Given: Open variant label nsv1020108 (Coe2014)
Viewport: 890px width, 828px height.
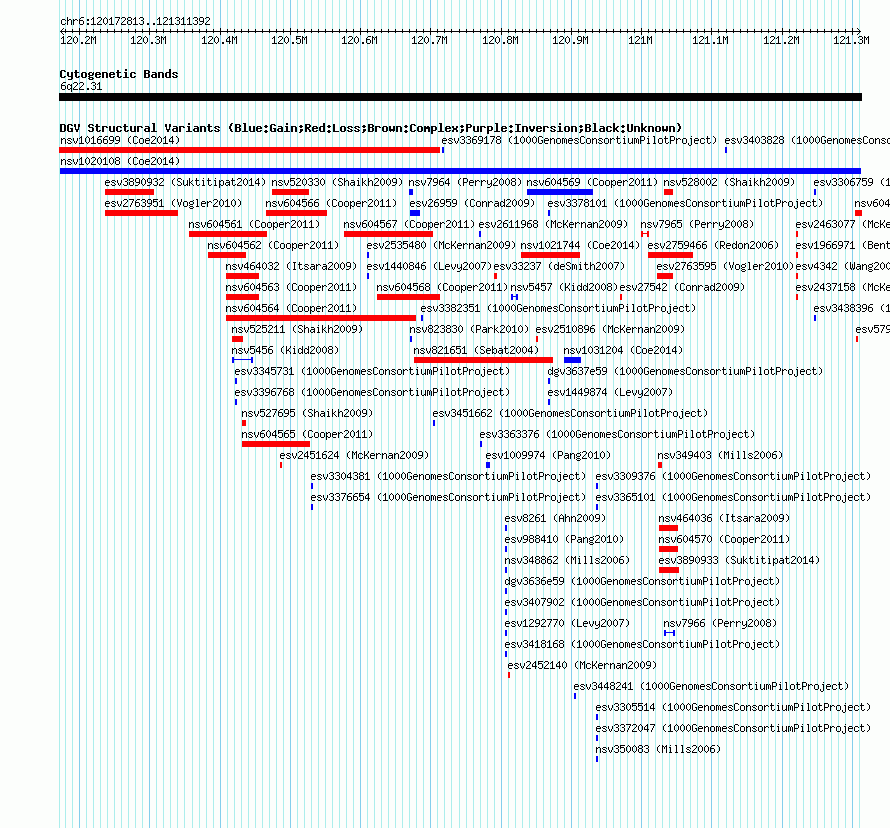Looking at the screenshot, I should tap(120, 161).
